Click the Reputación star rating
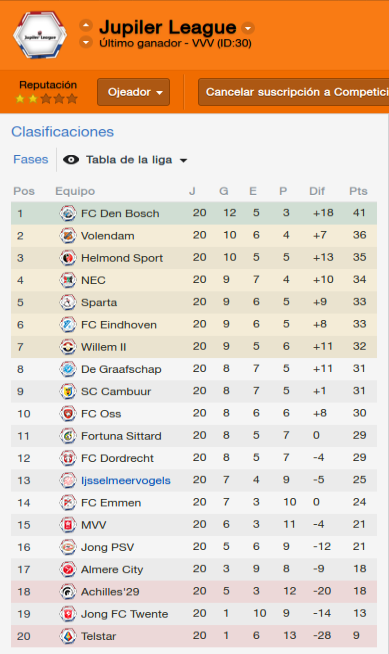389x654 pixels. click(46, 99)
